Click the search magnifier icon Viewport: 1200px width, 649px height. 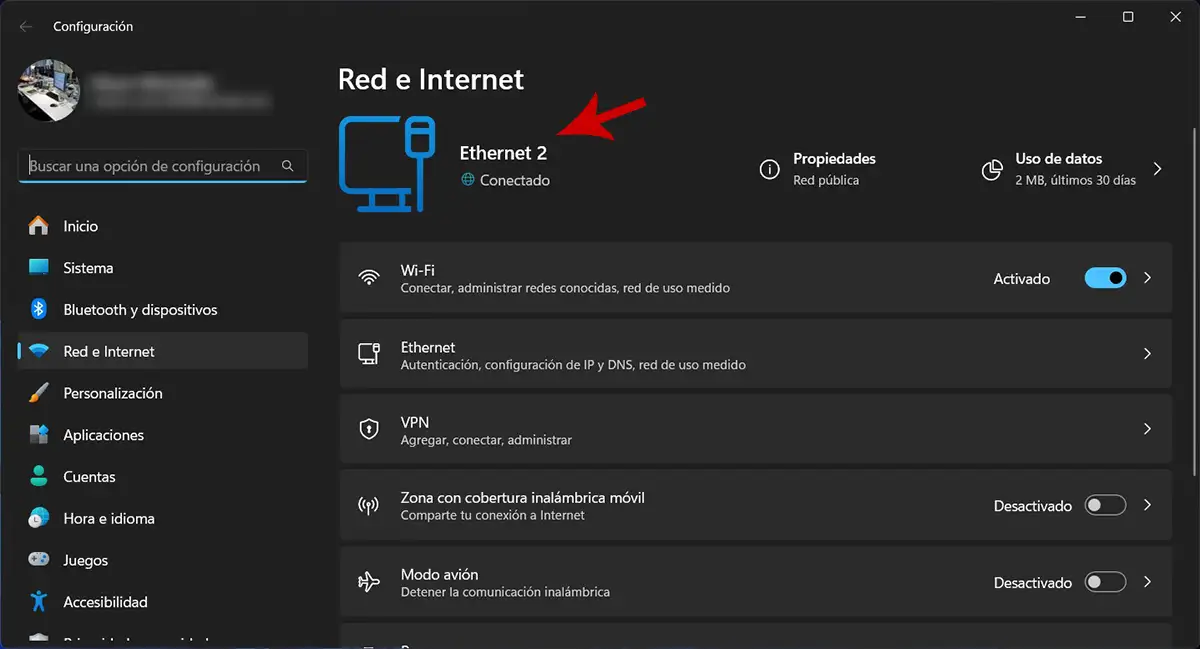coord(288,166)
